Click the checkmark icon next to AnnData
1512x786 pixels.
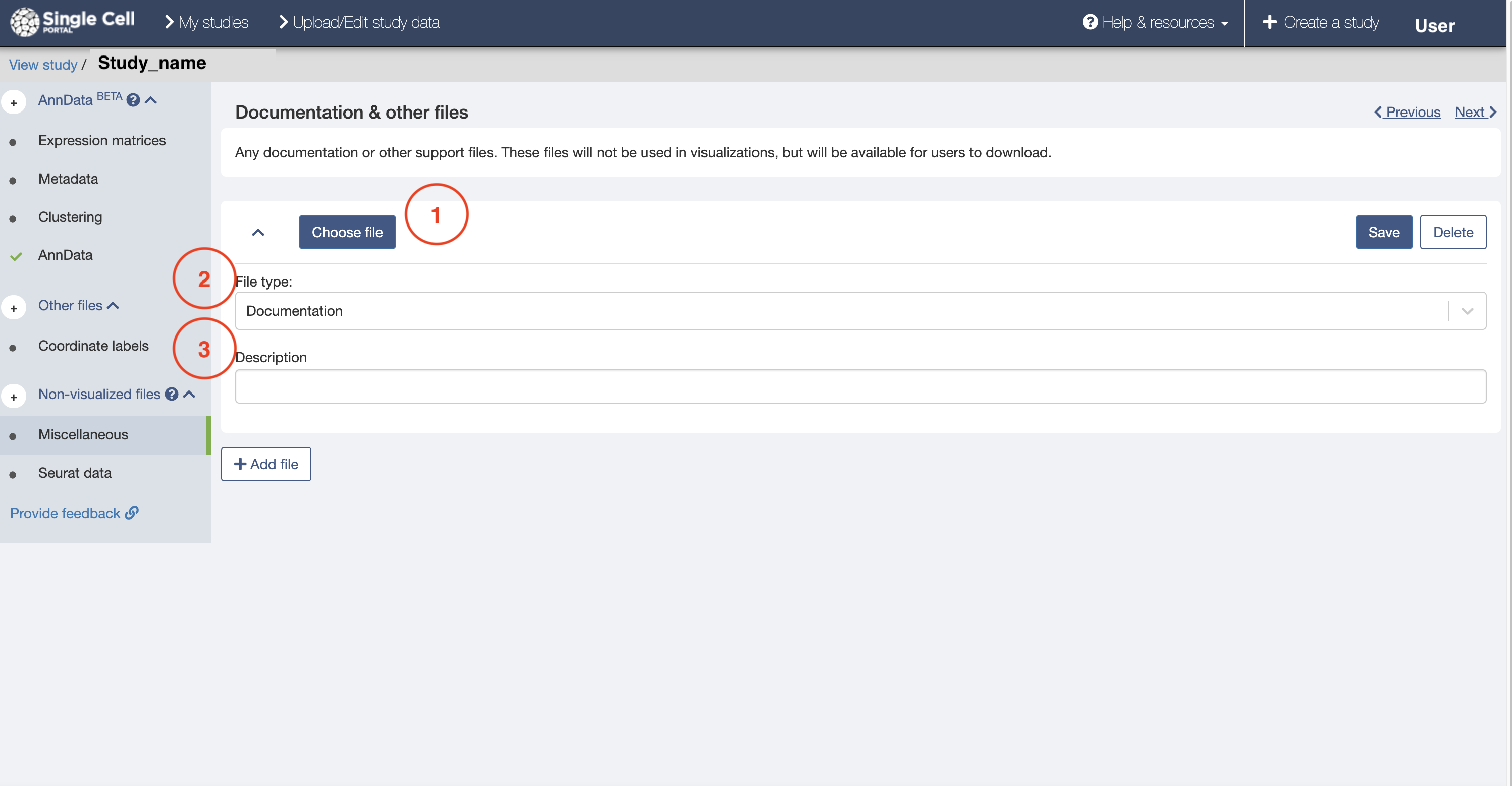tap(15, 255)
